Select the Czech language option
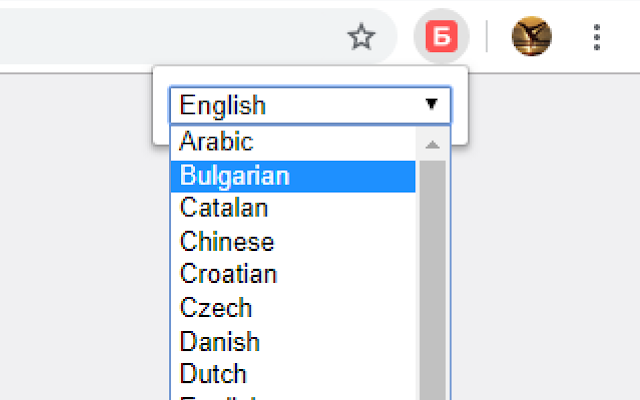640x400 pixels. pyautogui.click(x=293, y=308)
